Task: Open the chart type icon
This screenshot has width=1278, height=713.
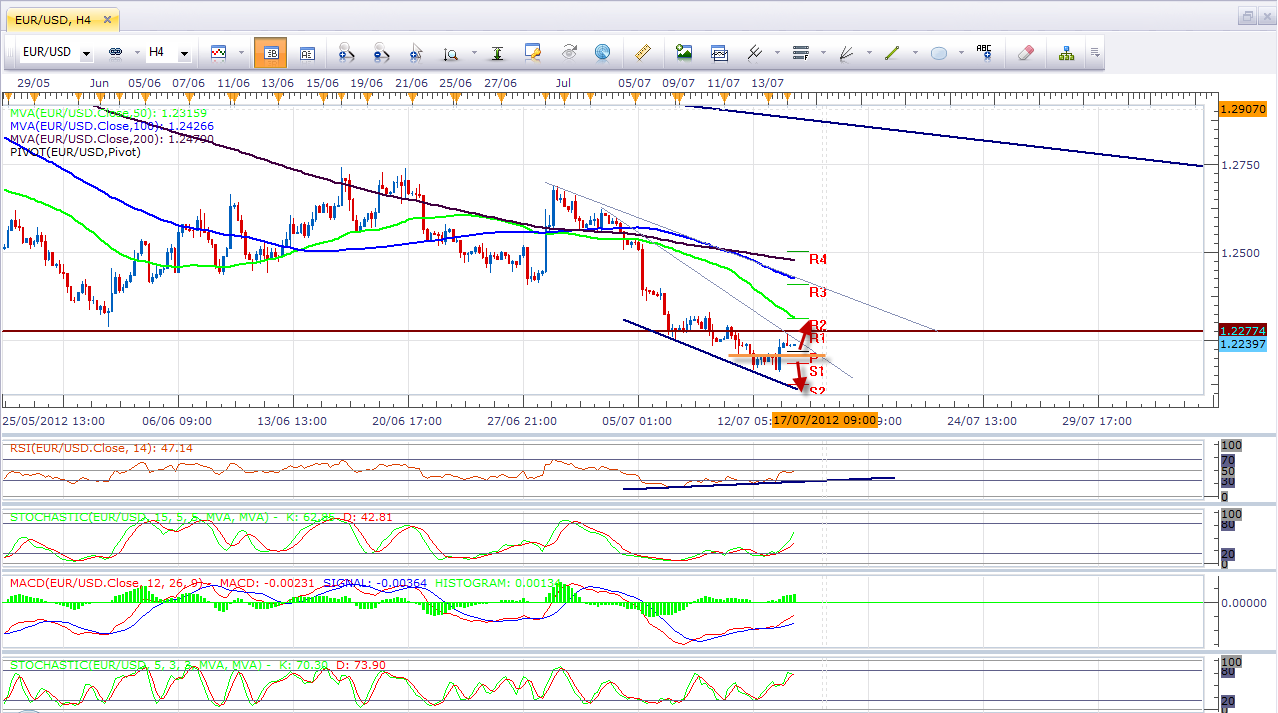Action: [x=219, y=52]
